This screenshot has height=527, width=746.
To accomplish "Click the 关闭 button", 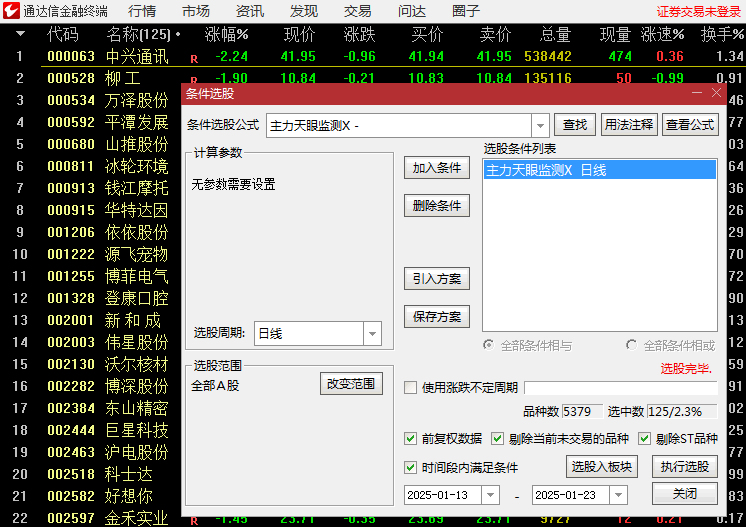I will point(685,494).
